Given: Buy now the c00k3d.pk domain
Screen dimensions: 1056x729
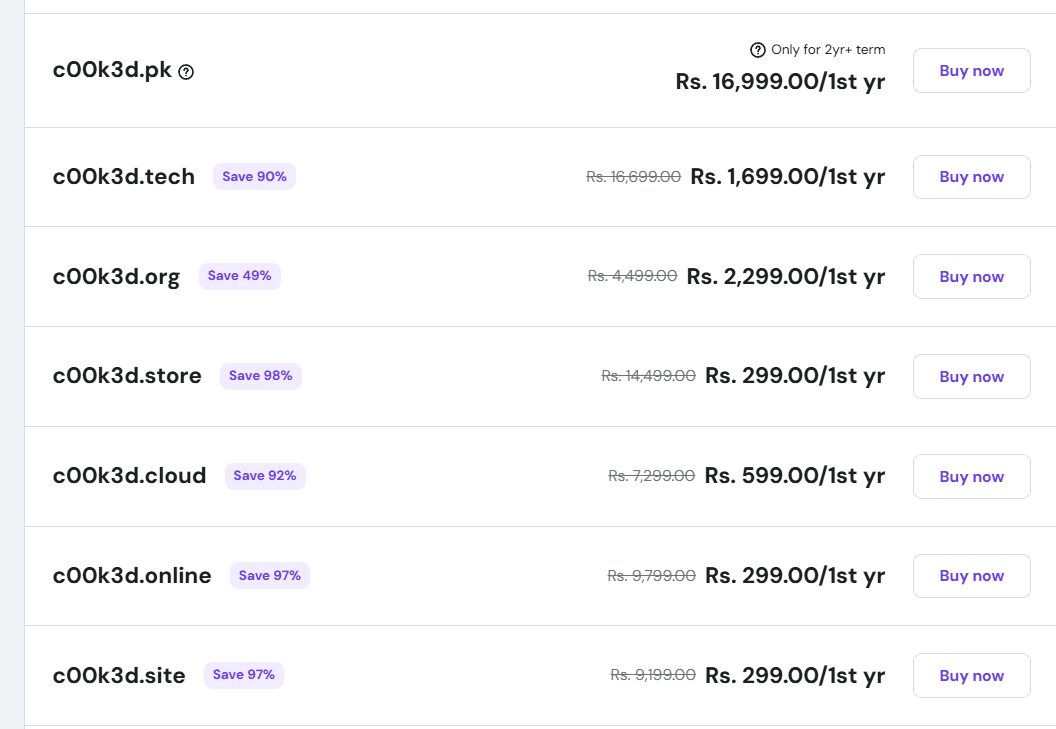Looking at the screenshot, I should click(971, 71).
